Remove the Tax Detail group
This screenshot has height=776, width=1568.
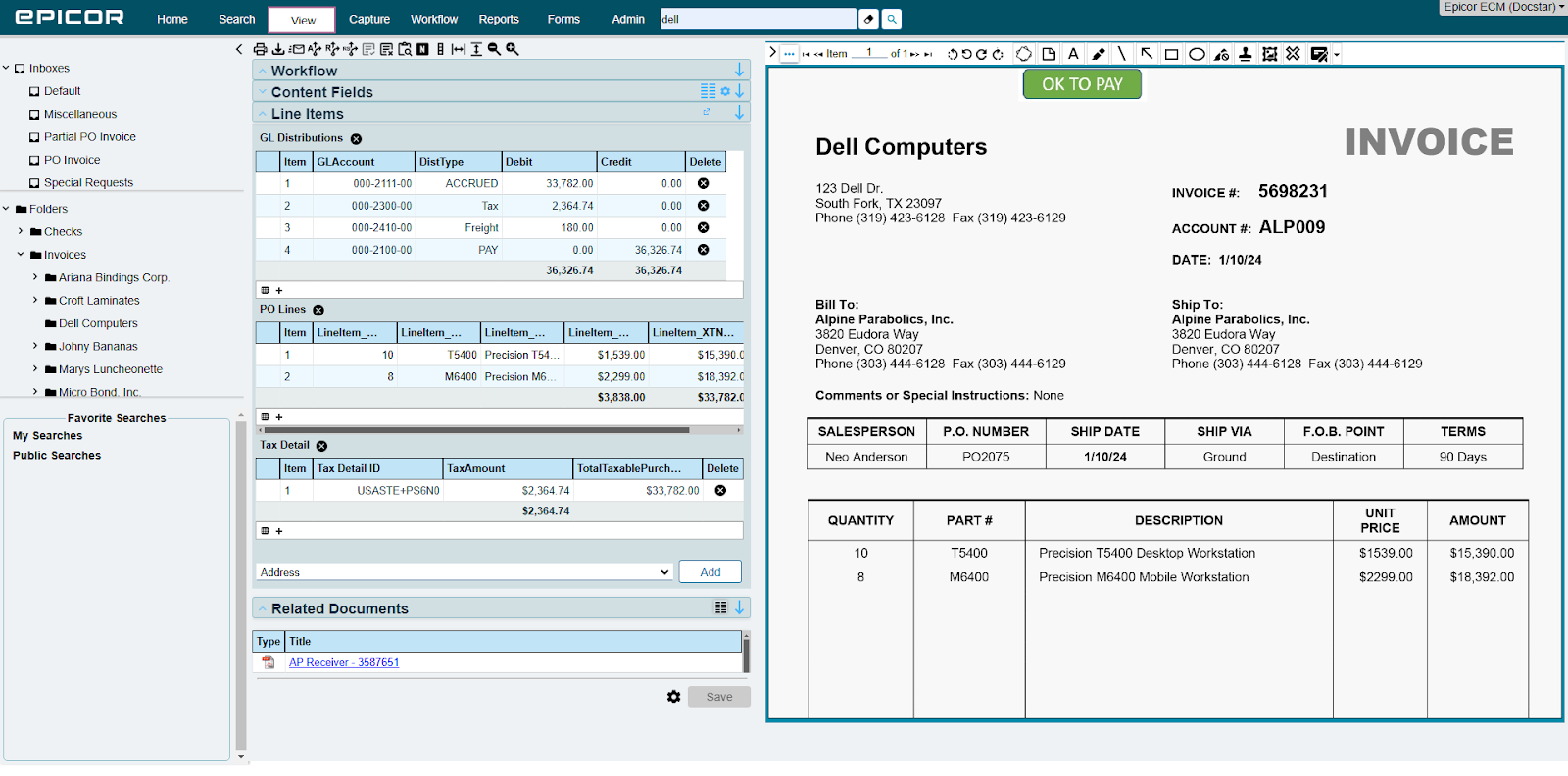click(321, 446)
